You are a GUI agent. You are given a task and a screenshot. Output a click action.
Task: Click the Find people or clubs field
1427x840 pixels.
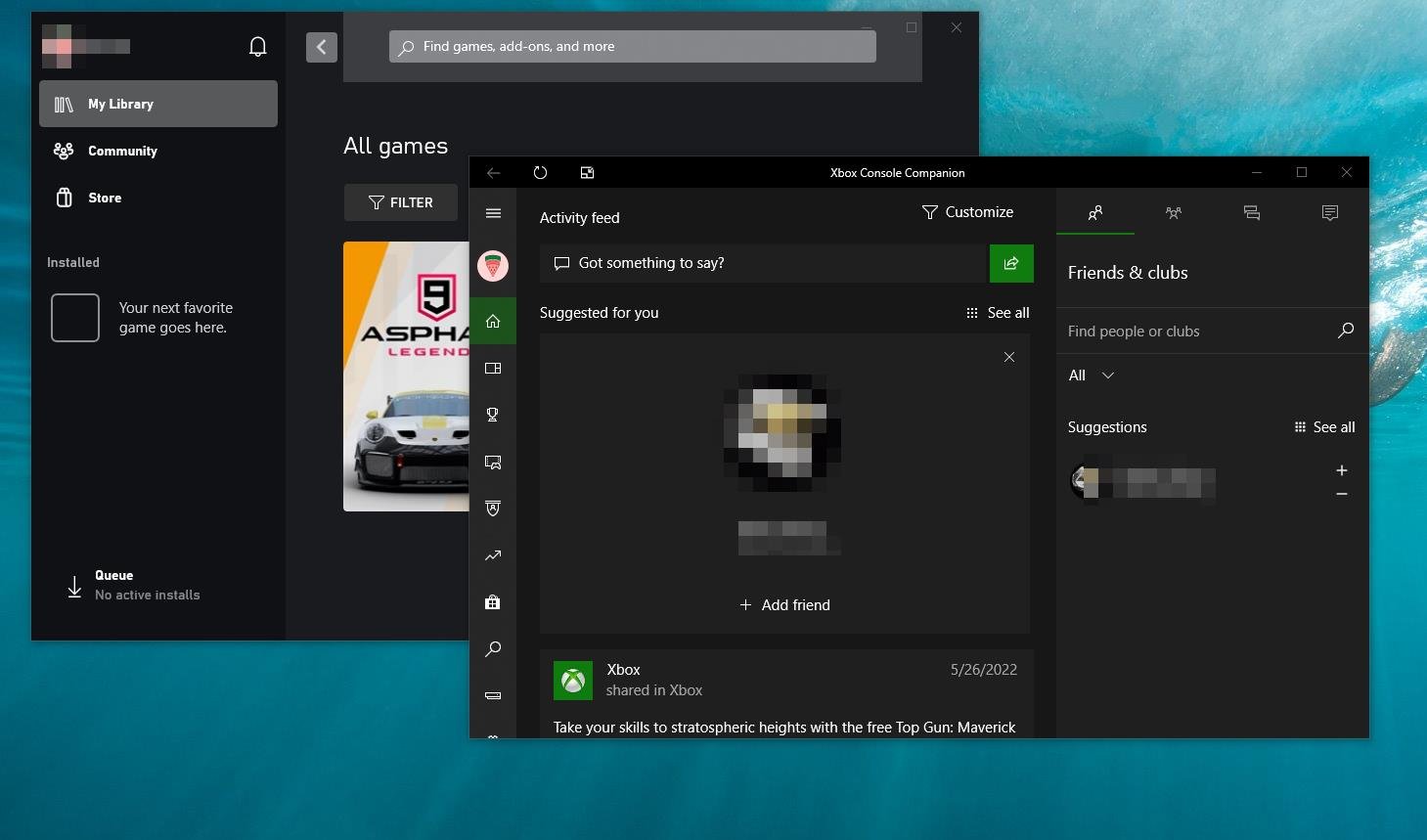[x=1198, y=332]
